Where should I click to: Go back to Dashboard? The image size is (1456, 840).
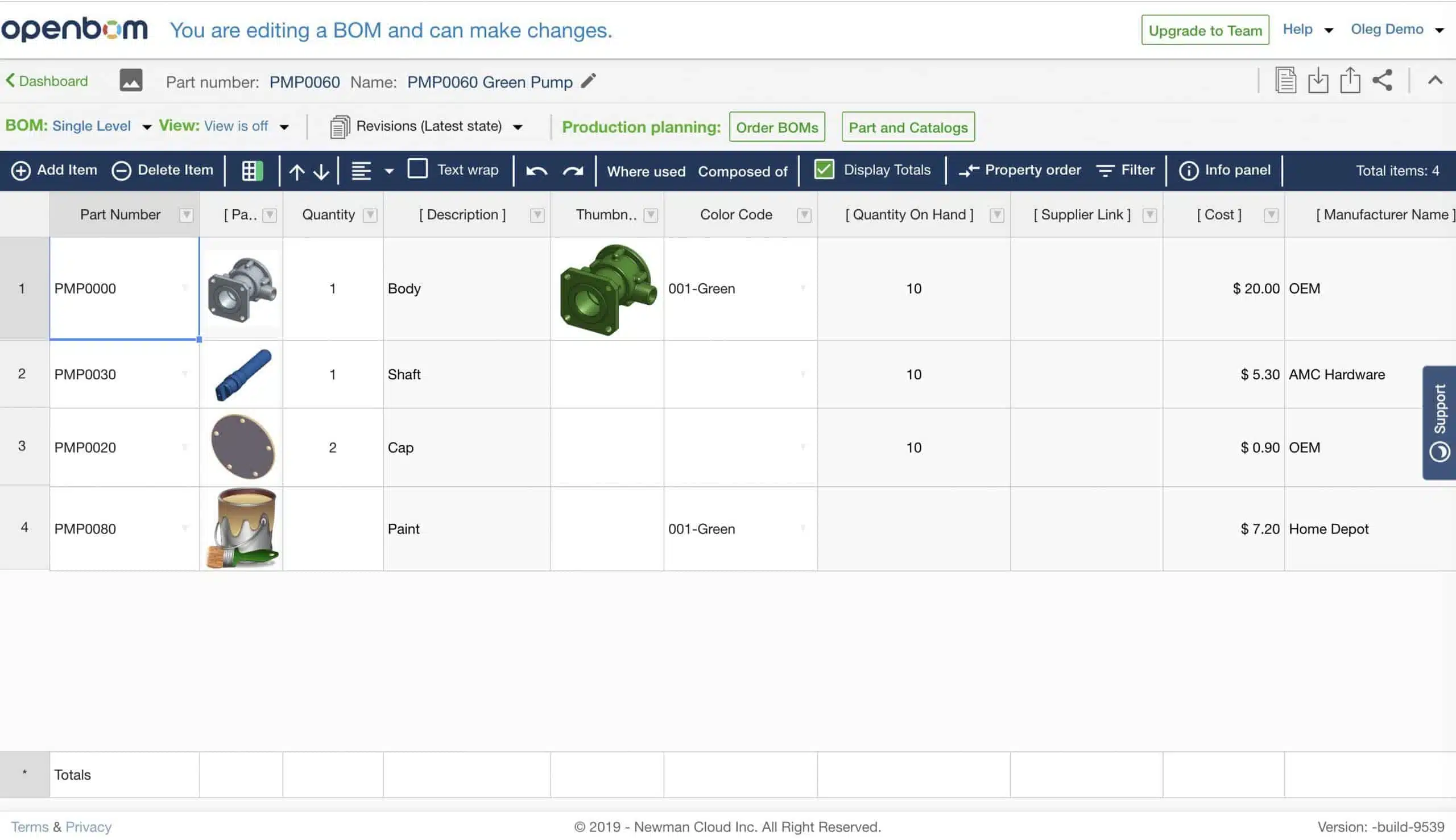click(x=47, y=81)
